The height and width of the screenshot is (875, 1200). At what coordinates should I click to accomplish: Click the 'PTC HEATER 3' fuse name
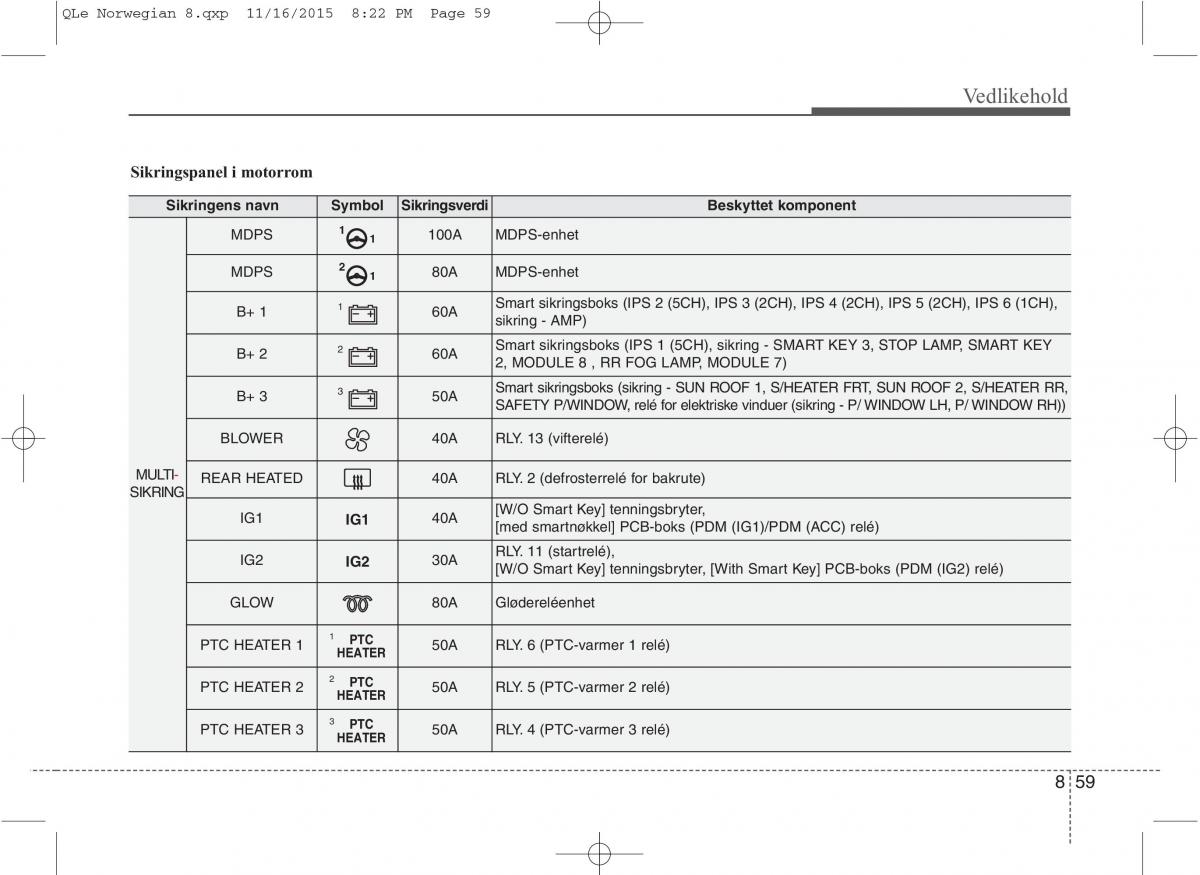pos(252,730)
